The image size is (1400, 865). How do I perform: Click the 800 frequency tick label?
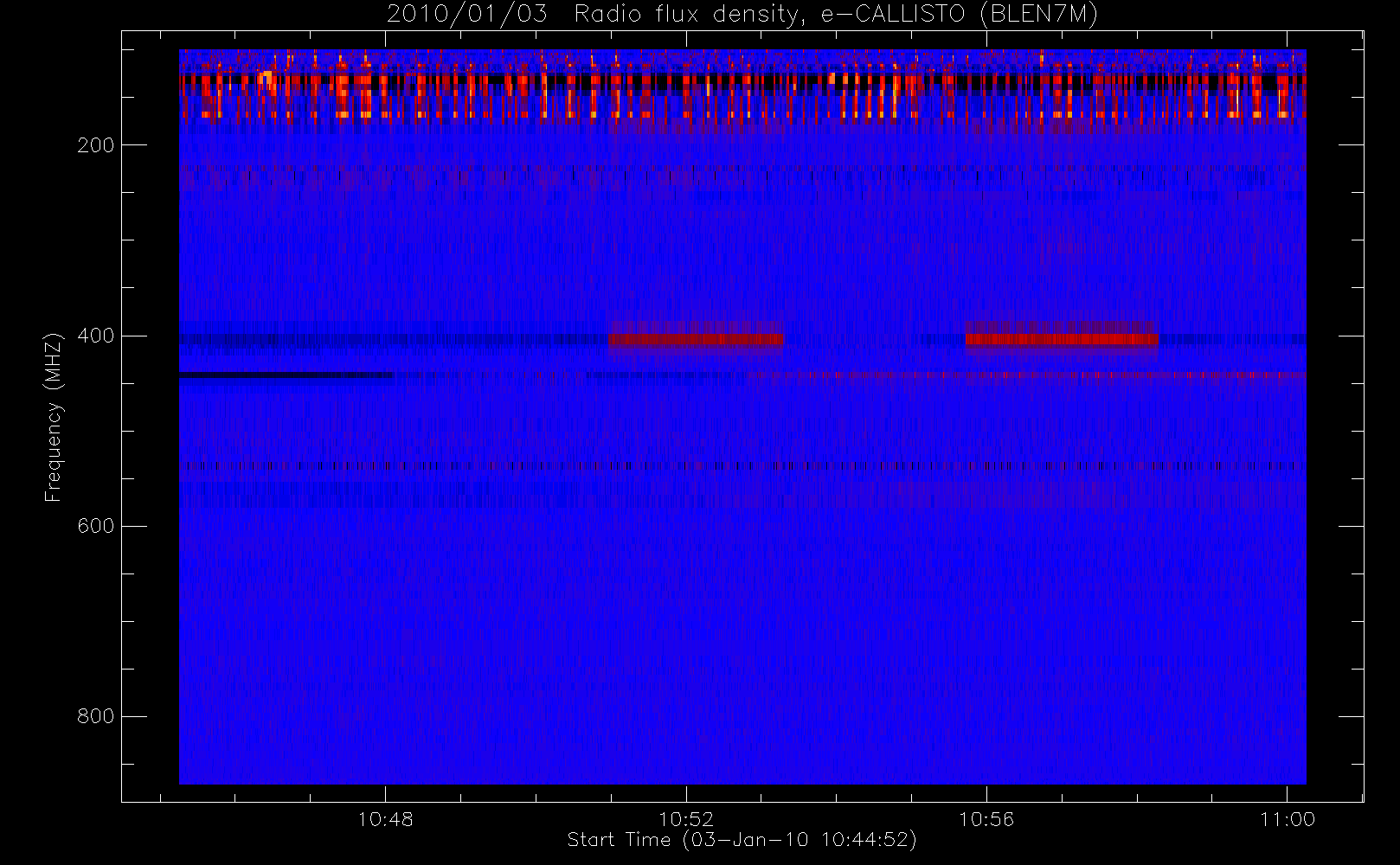(x=95, y=716)
